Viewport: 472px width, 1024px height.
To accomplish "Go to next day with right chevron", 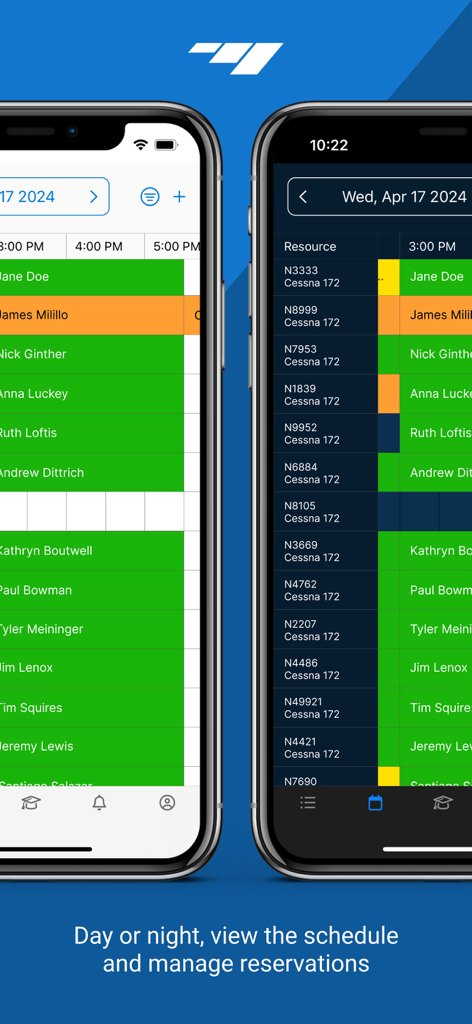I will tap(93, 197).
